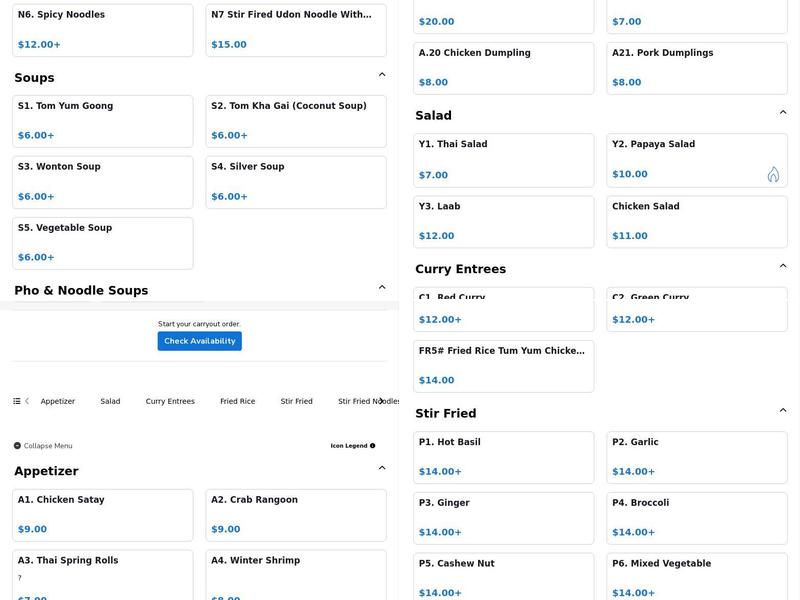This screenshot has height=600, width=800.
Task: Collapse the Soups section
Action: (x=382, y=75)
